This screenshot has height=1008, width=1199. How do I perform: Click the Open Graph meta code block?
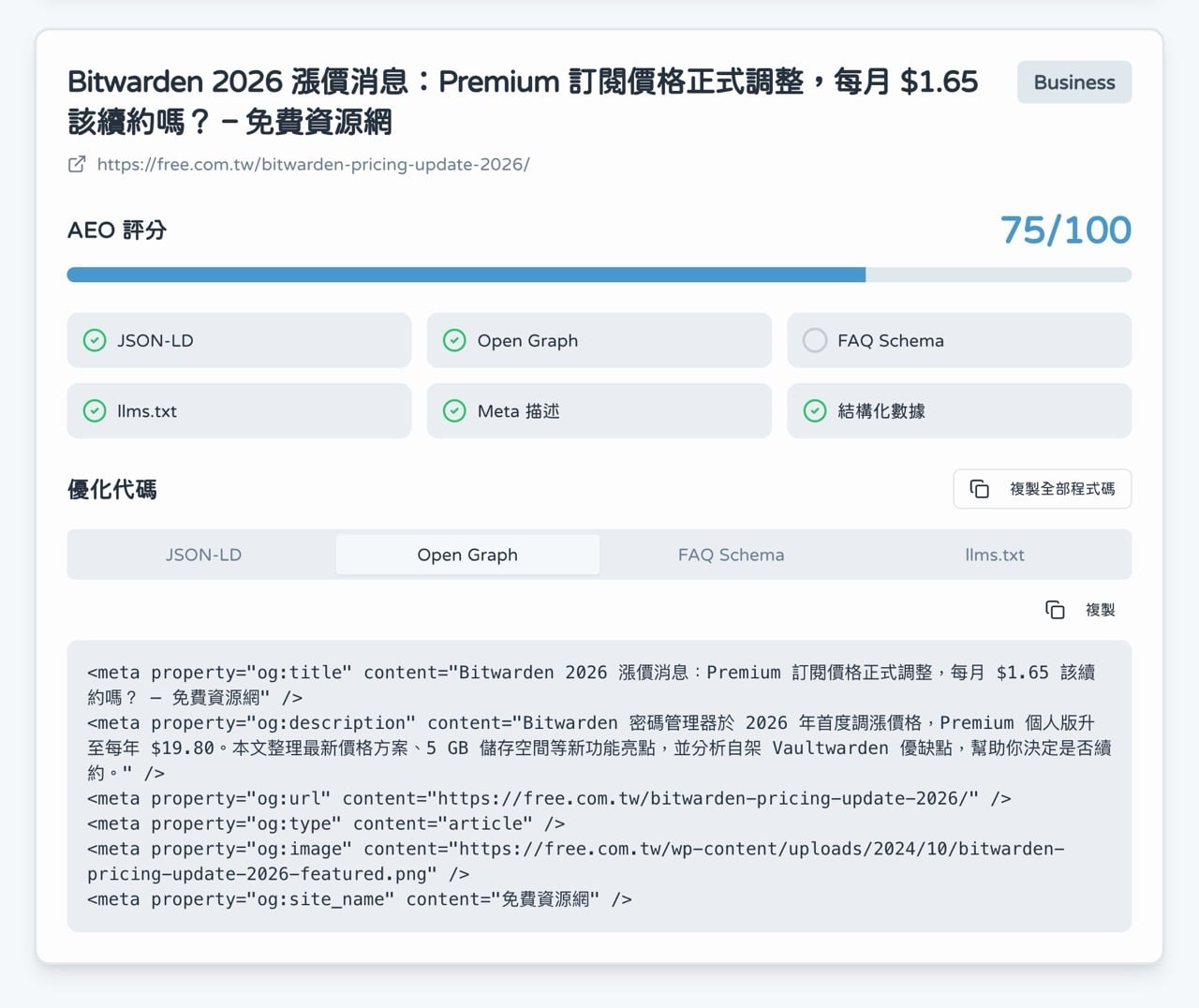[x=599, y=785]
